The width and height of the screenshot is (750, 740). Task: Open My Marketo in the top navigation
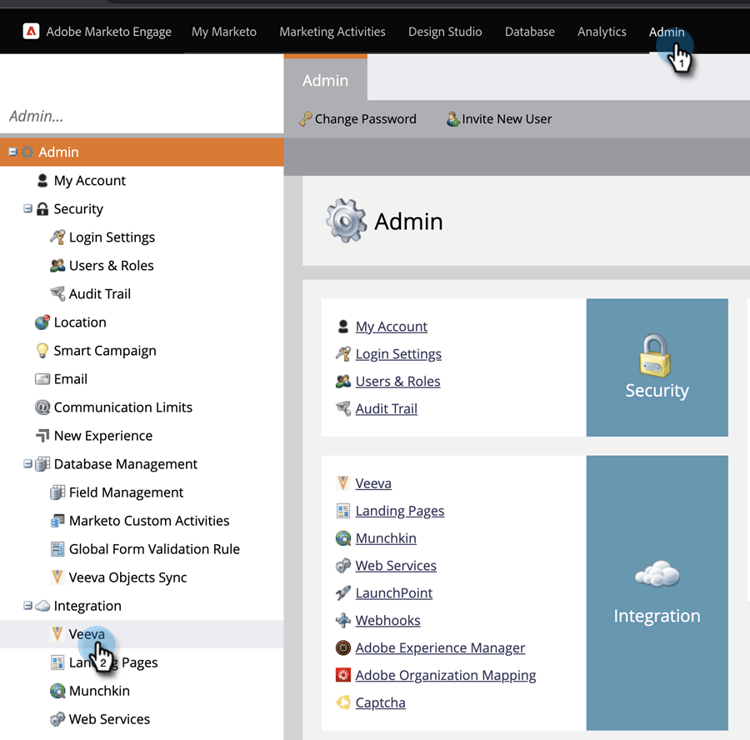[224, 32]
